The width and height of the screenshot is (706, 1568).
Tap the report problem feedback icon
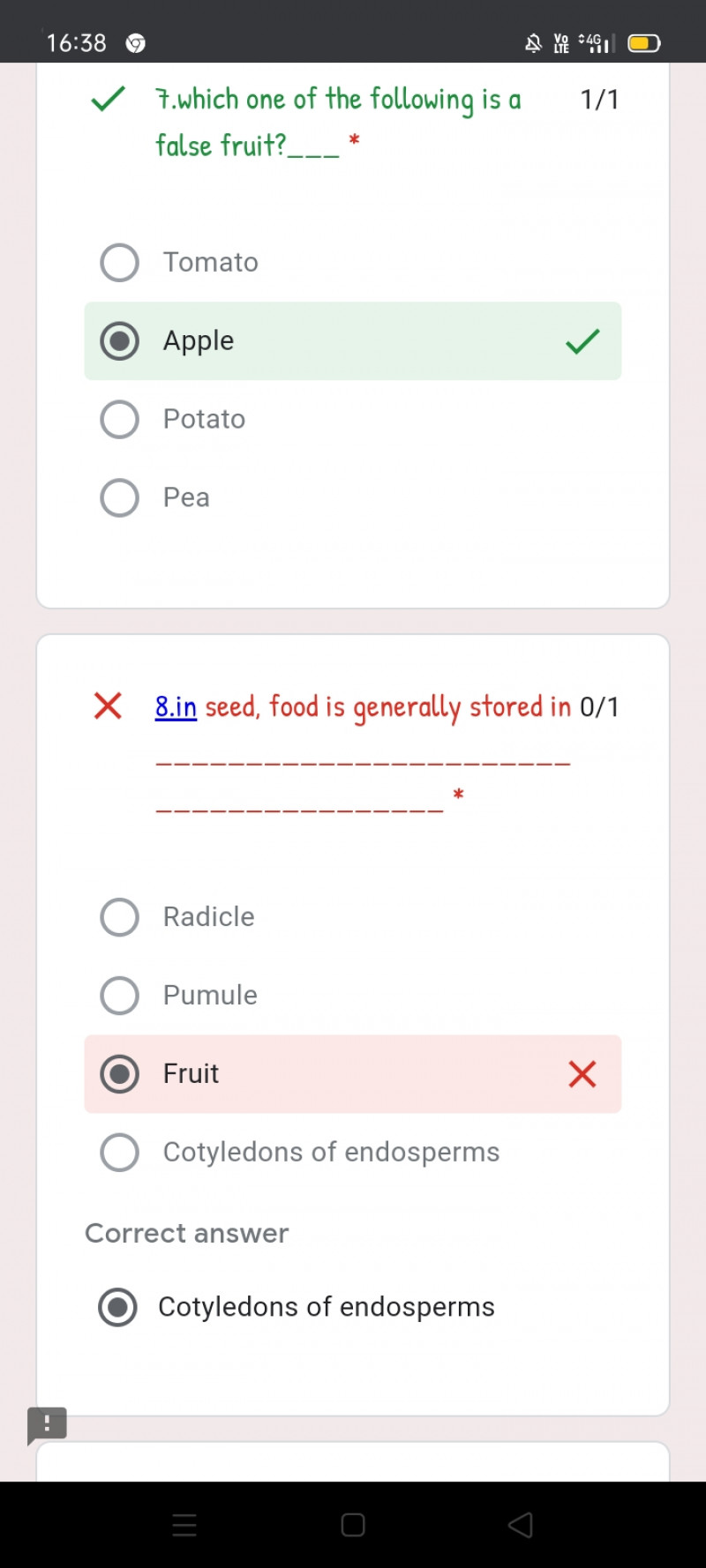(47, 1424)
